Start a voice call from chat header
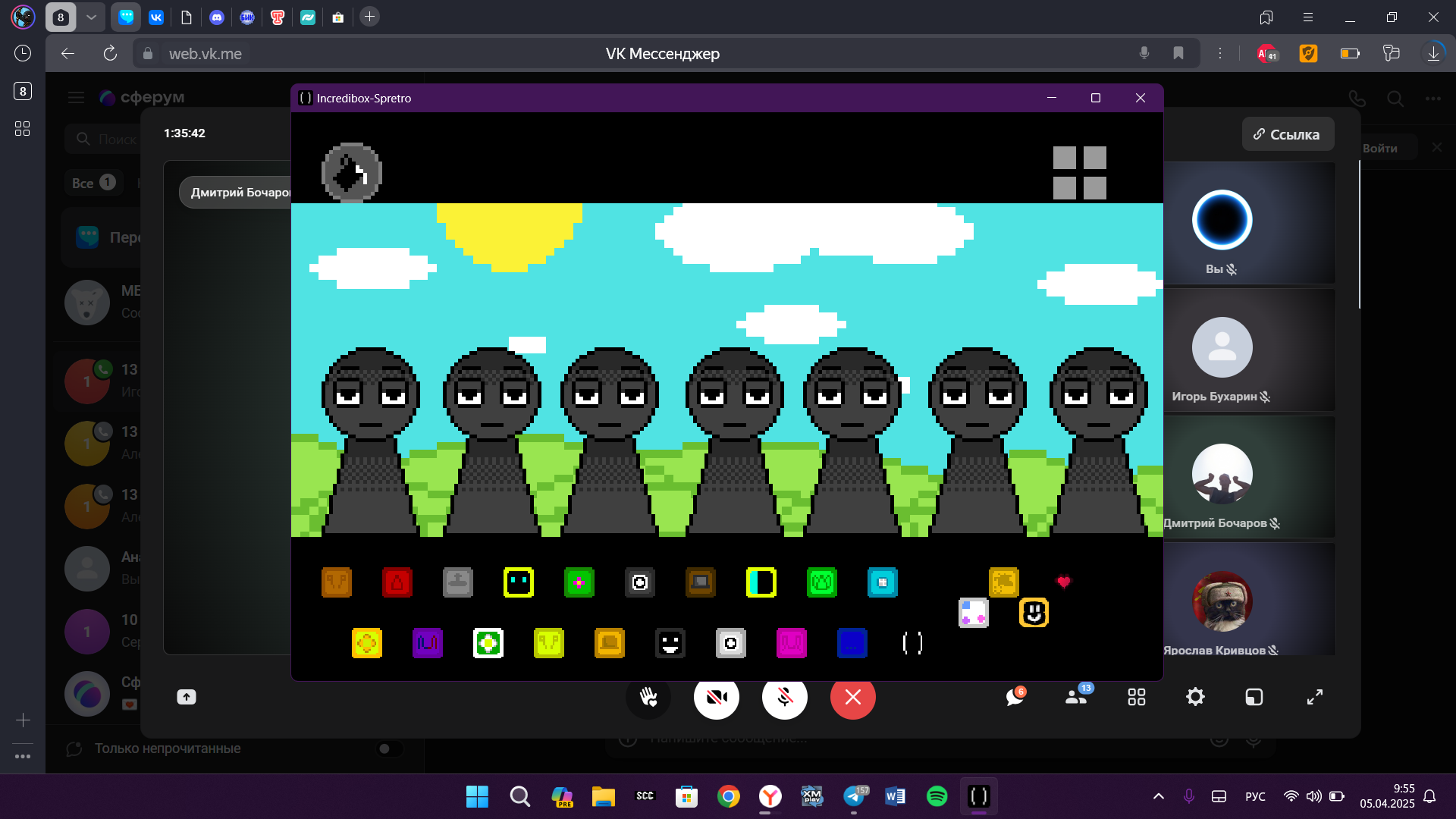This screenshot has width=1456, height=819. click(x=1357, y=99)
